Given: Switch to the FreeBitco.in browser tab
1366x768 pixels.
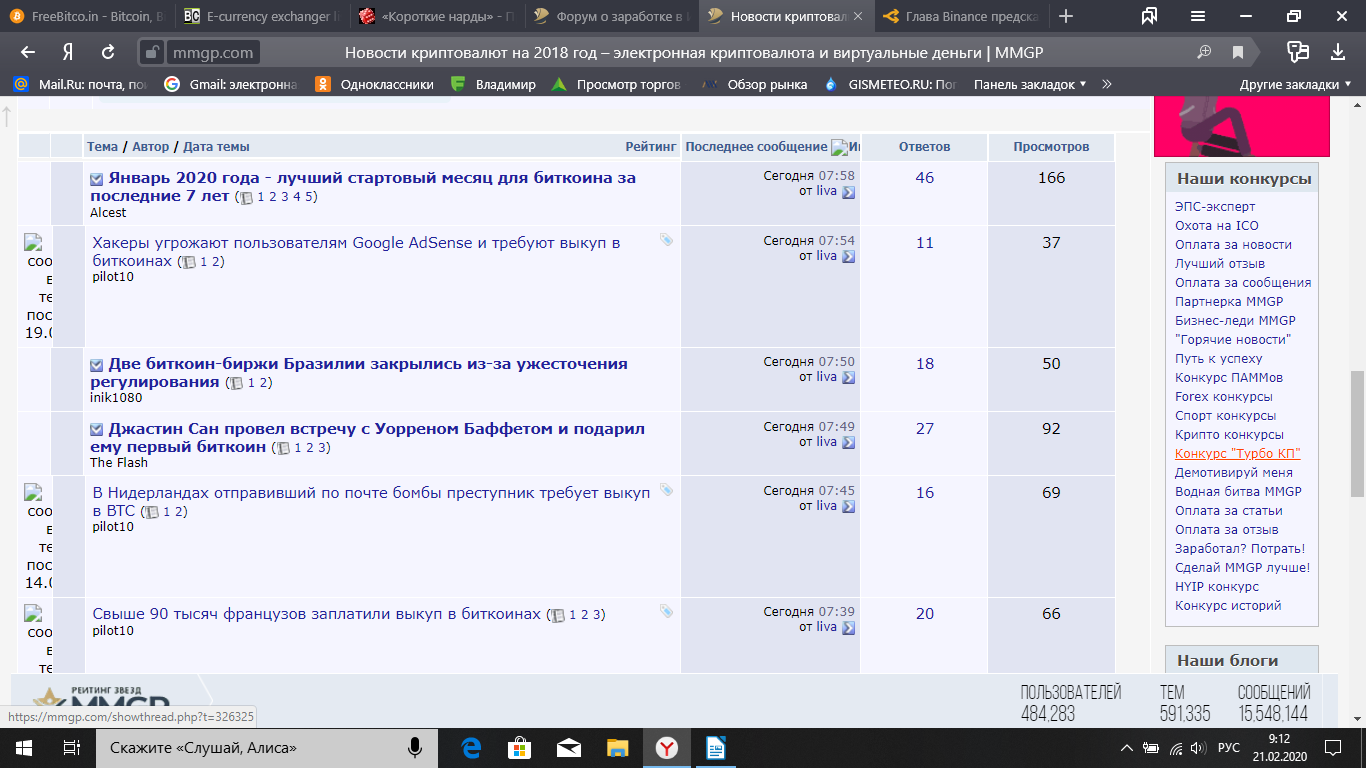Looking at the screenshot, I should click(88, 16).
